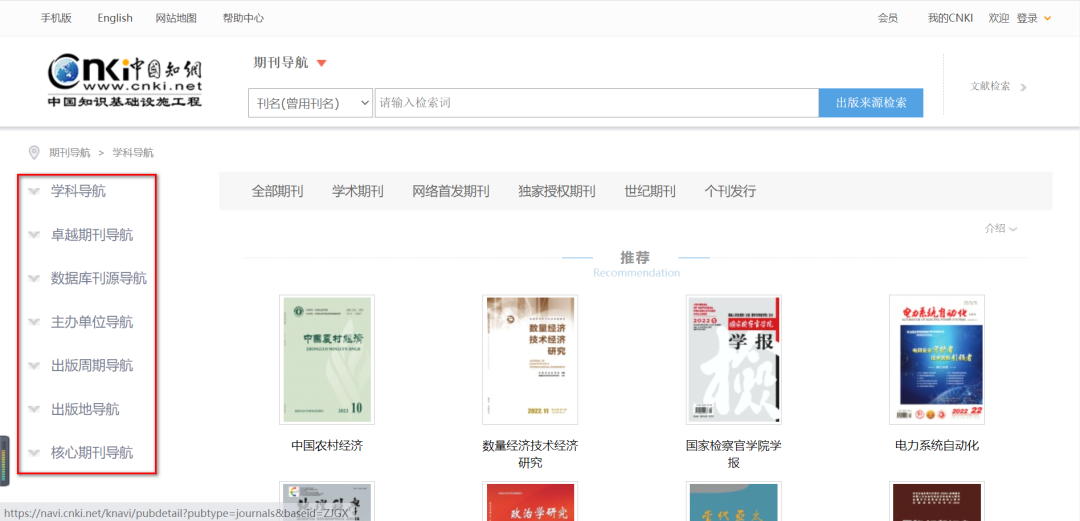Screen dimensions: 1080x521
Task: Open the 政治学研究 journal cover
Action: point(530,501)
